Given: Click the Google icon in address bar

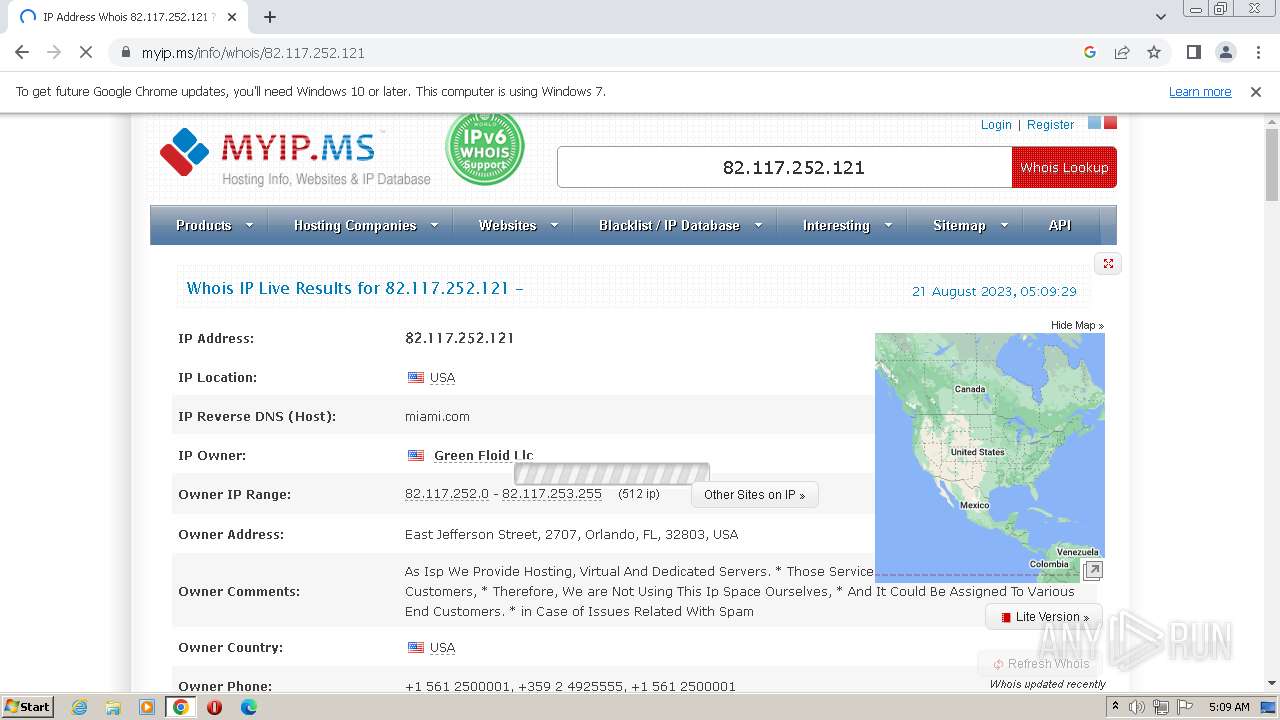Looking at the screenshot, I should (1090, 53).
